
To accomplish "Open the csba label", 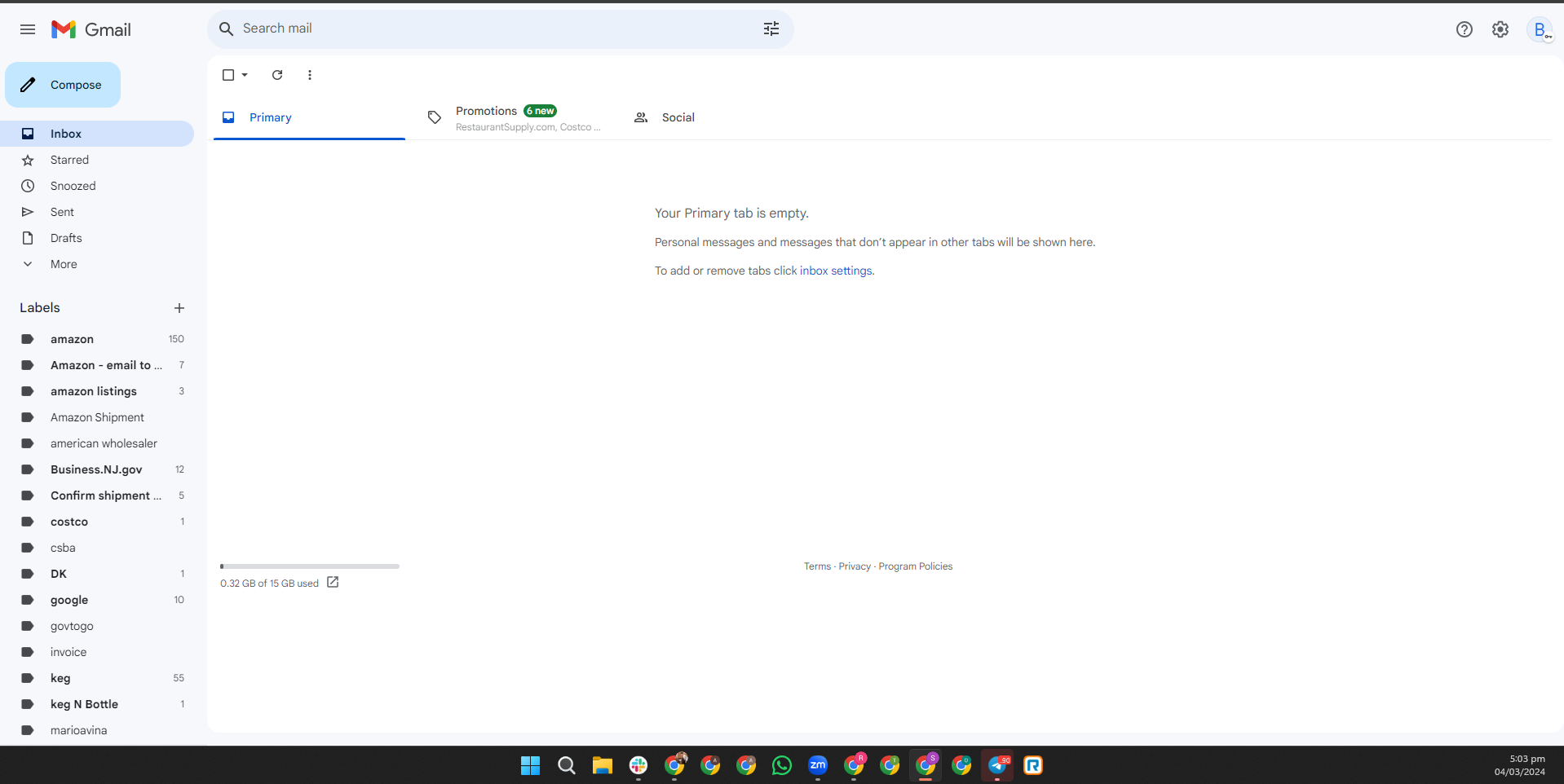I will pyautogui.click(x=97, y=548).
